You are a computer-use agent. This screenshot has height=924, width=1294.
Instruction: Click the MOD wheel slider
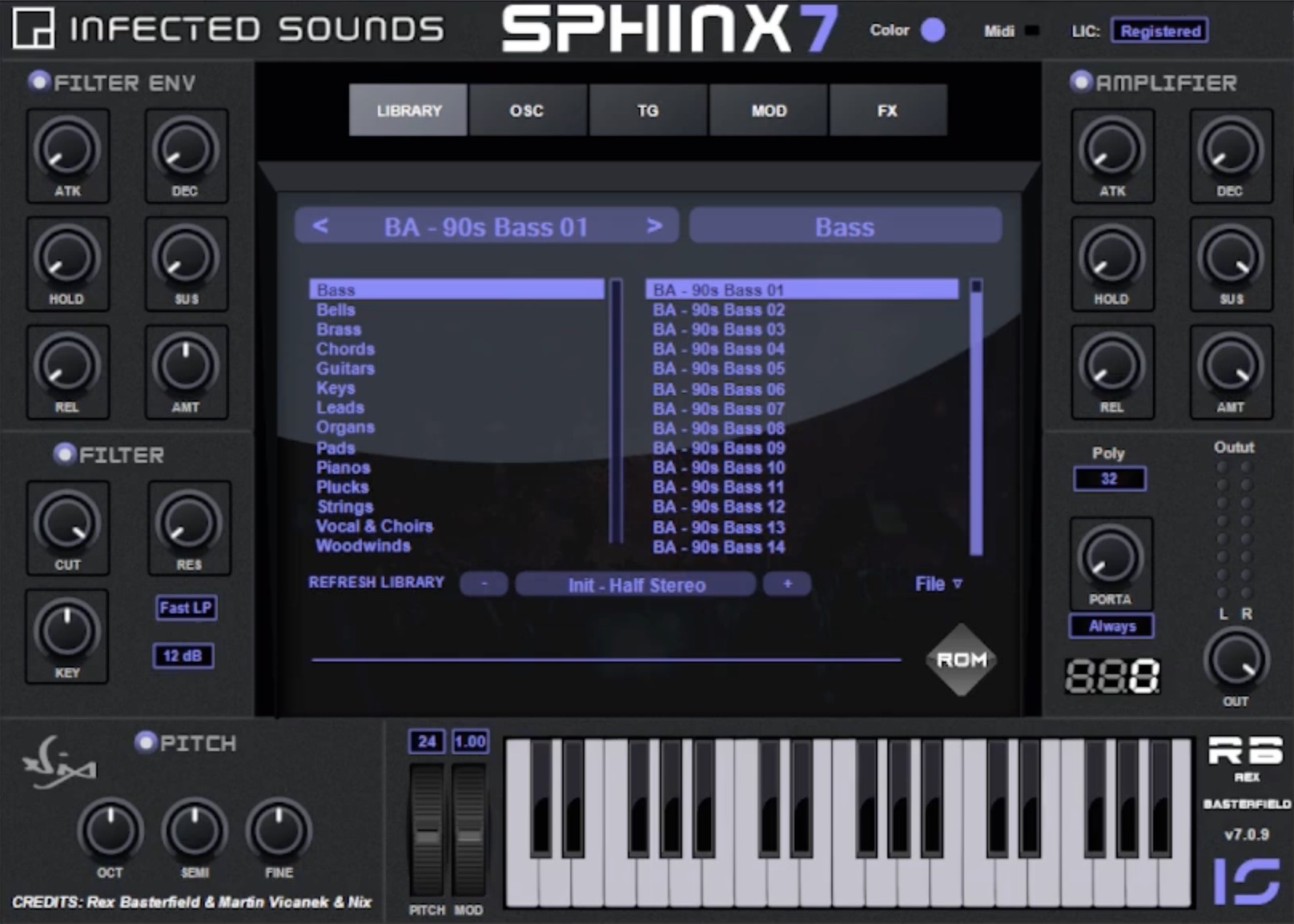tap(469, 830)
